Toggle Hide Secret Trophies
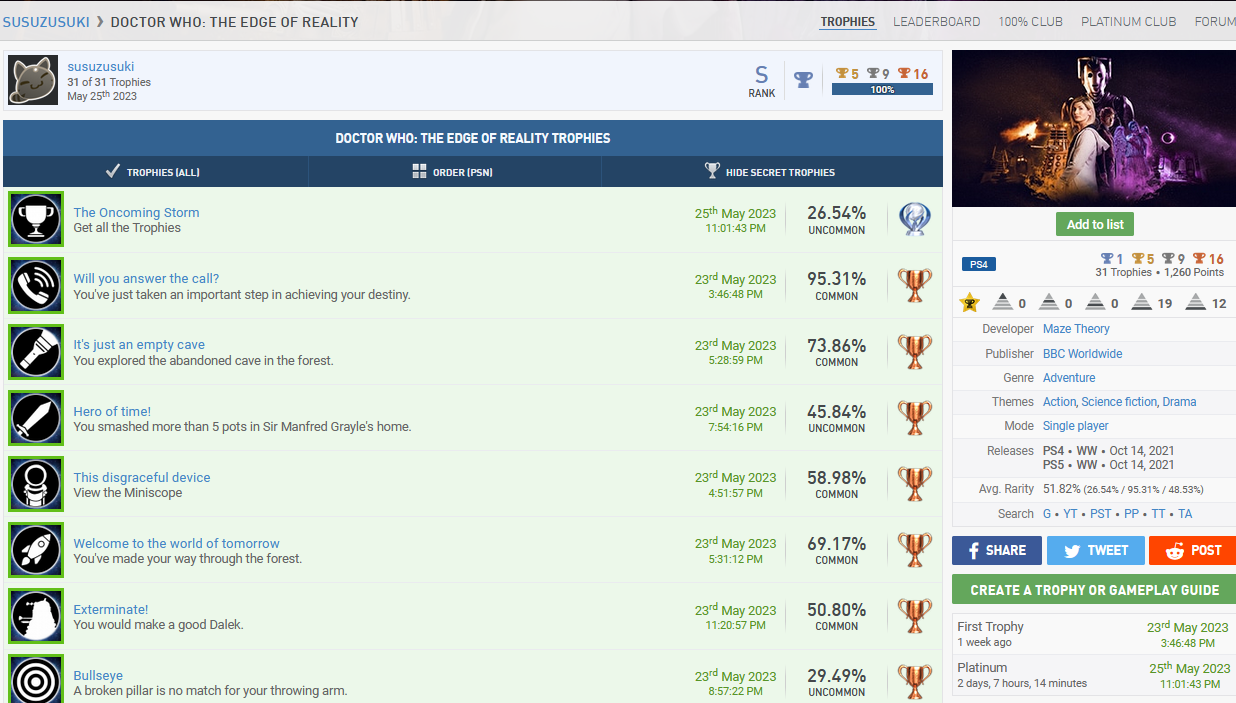Image resolution: width=1236 pixels, height=703 pixels. point(770,172)
